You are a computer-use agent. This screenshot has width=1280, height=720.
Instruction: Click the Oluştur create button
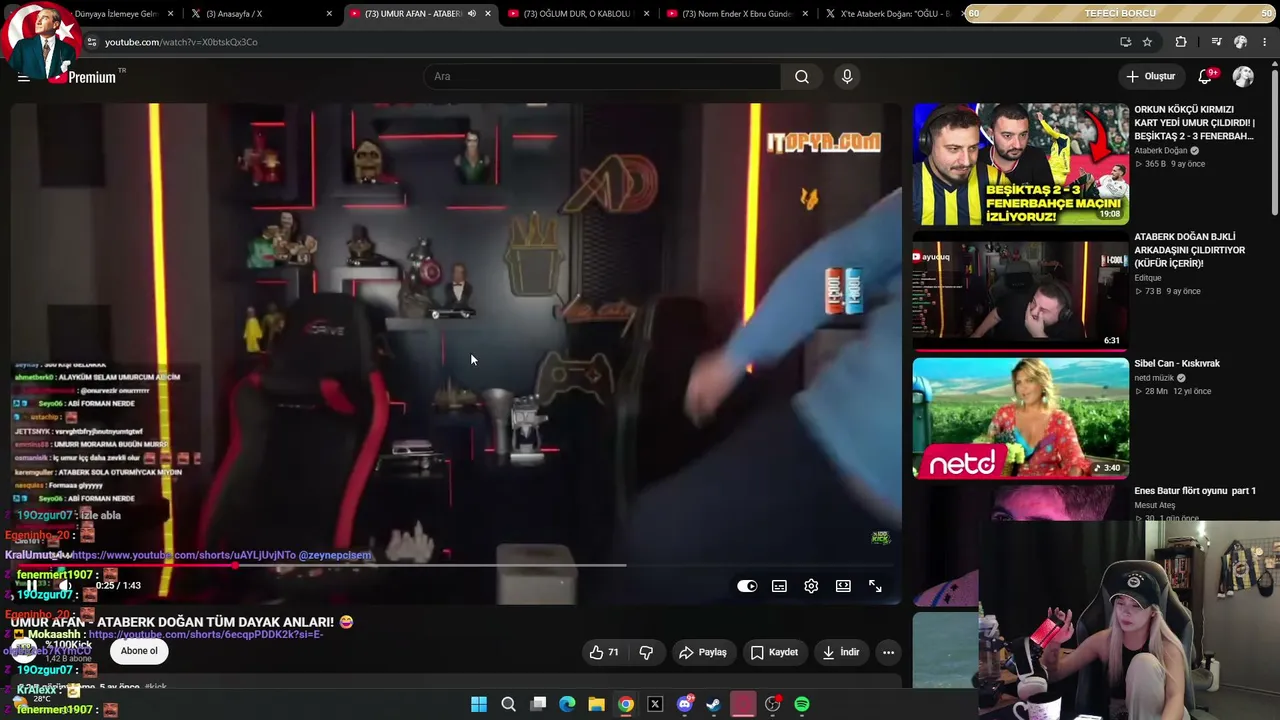1150,77
